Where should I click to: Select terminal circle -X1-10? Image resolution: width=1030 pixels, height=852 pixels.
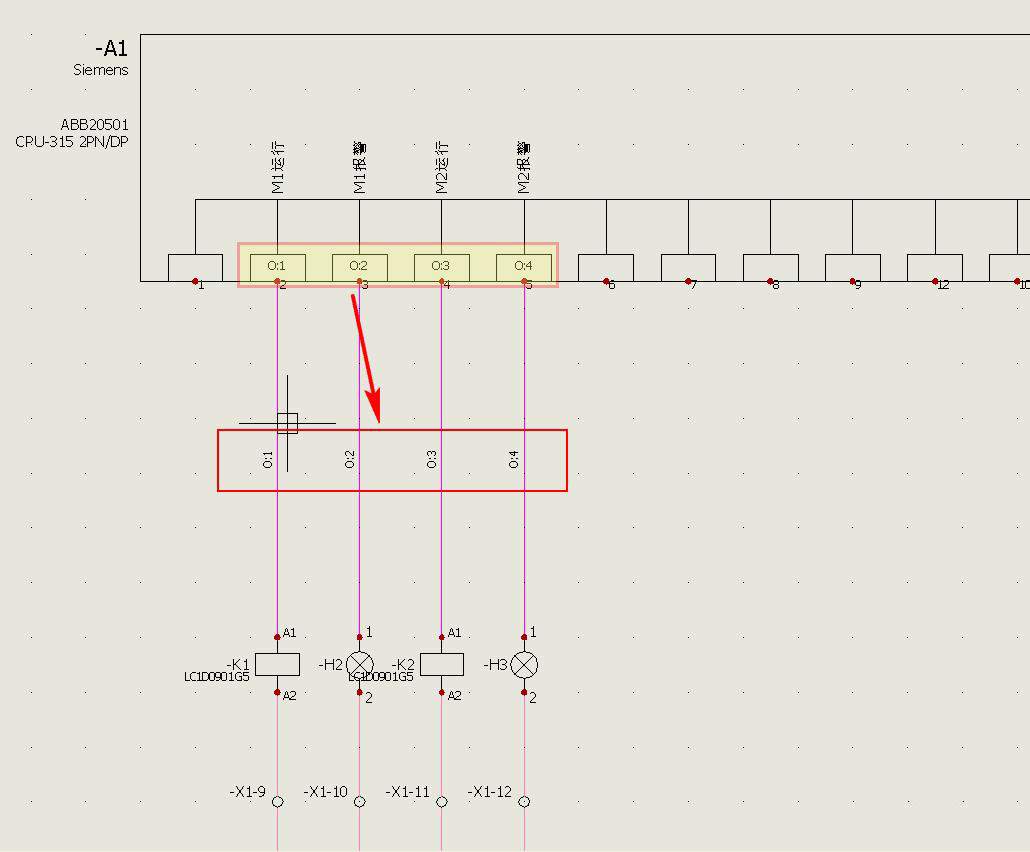point(359,801)
